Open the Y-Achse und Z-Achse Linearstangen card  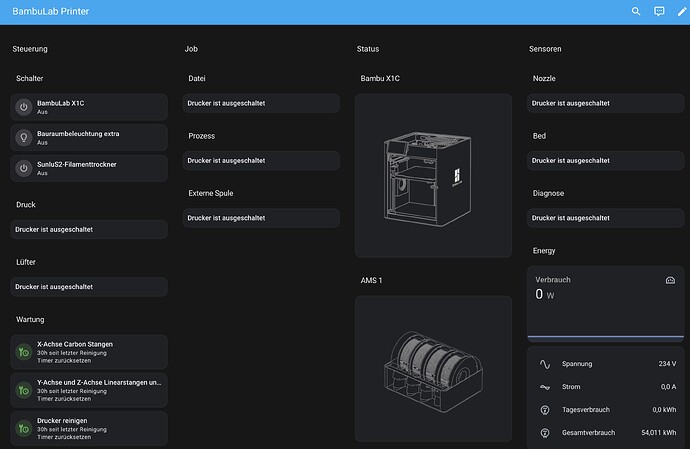pyautogui.click(x=89, y=390)
